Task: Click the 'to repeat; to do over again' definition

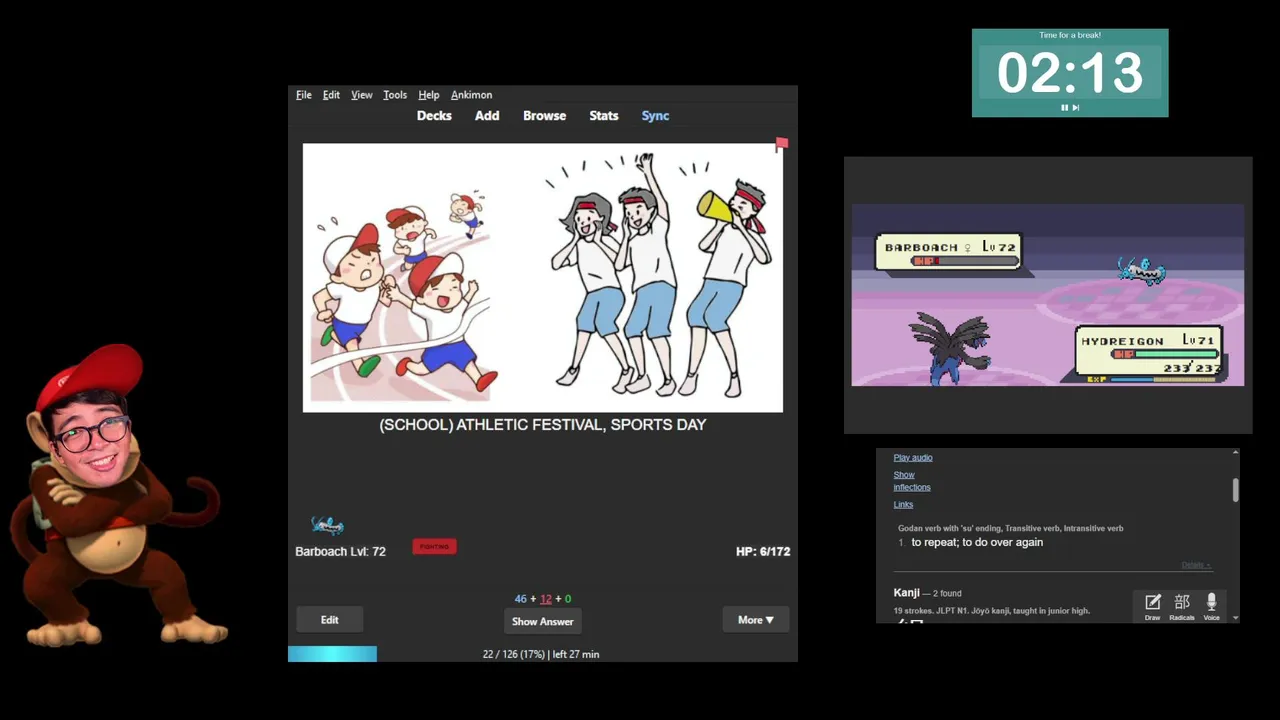Action: coord(977,542)
